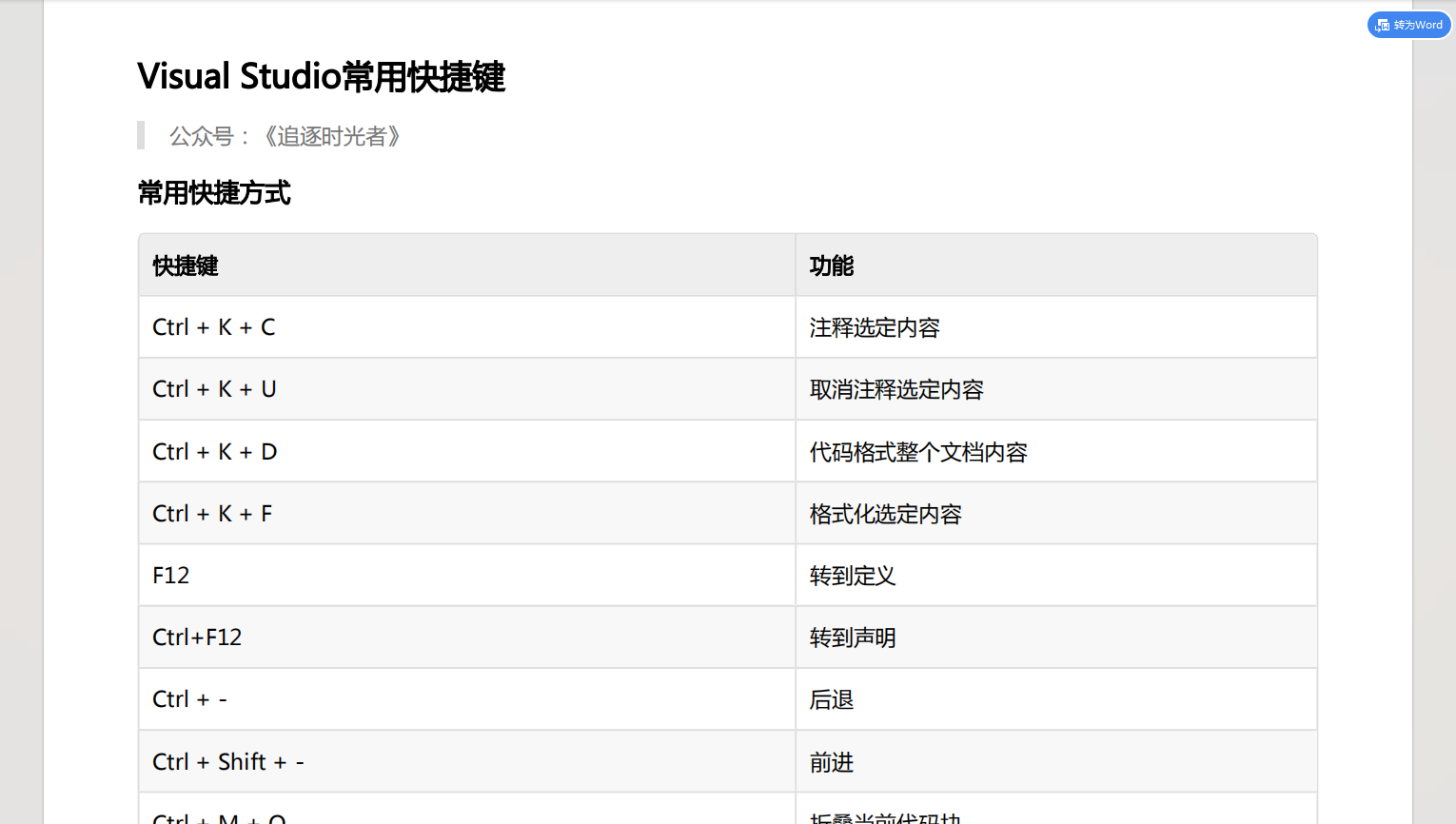The width and height of the screenshot is (1456, 824).
Task: Click the 转为Word button
Action: pos(1408,25)
